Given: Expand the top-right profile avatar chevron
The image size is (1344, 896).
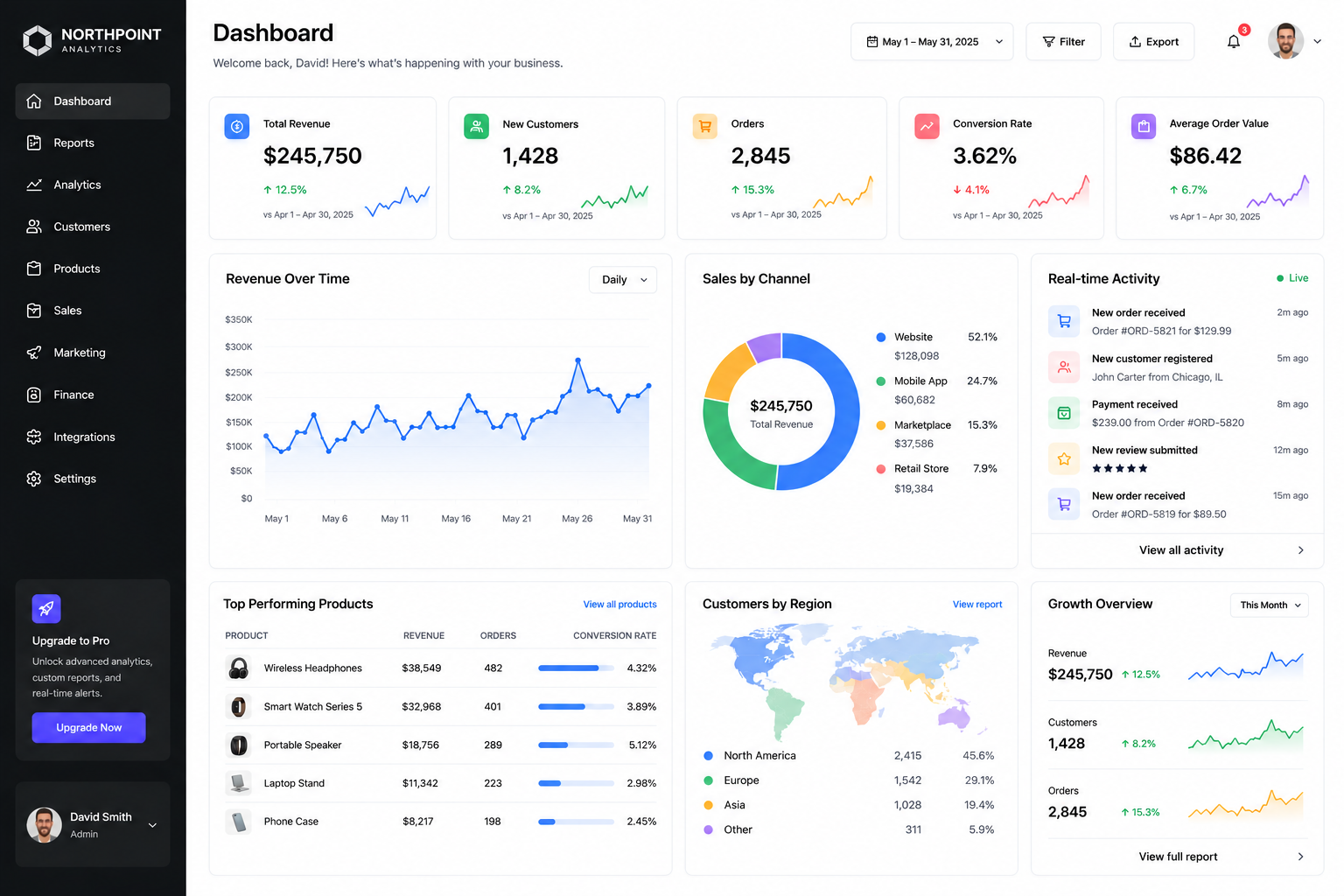Looking at the screenshot, I should 1317,41.
